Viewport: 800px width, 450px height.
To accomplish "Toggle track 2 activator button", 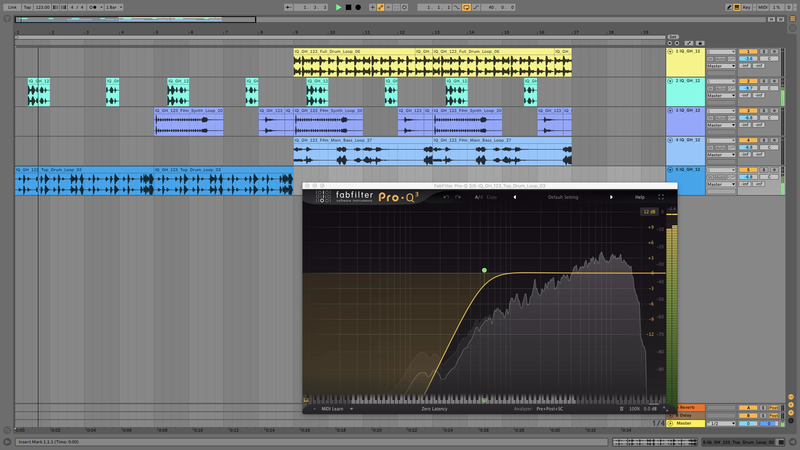I will pyautogui.click(x=748, y=81).
